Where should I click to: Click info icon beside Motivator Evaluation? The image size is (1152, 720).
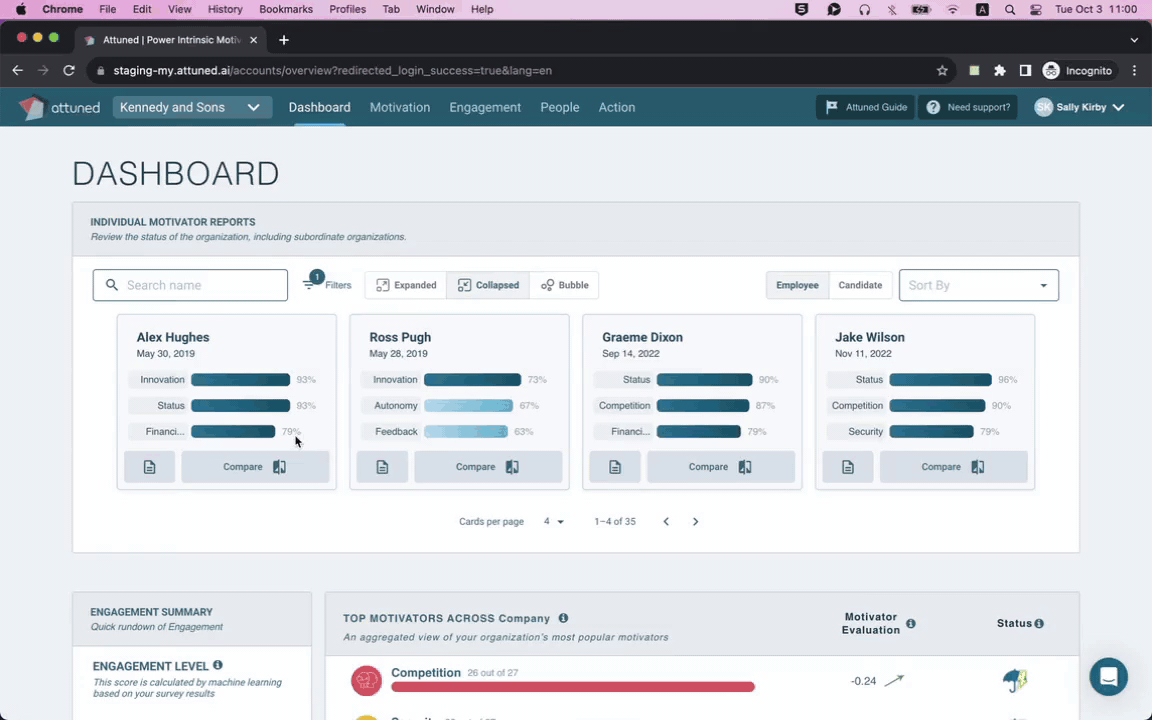tap(911, 623)
